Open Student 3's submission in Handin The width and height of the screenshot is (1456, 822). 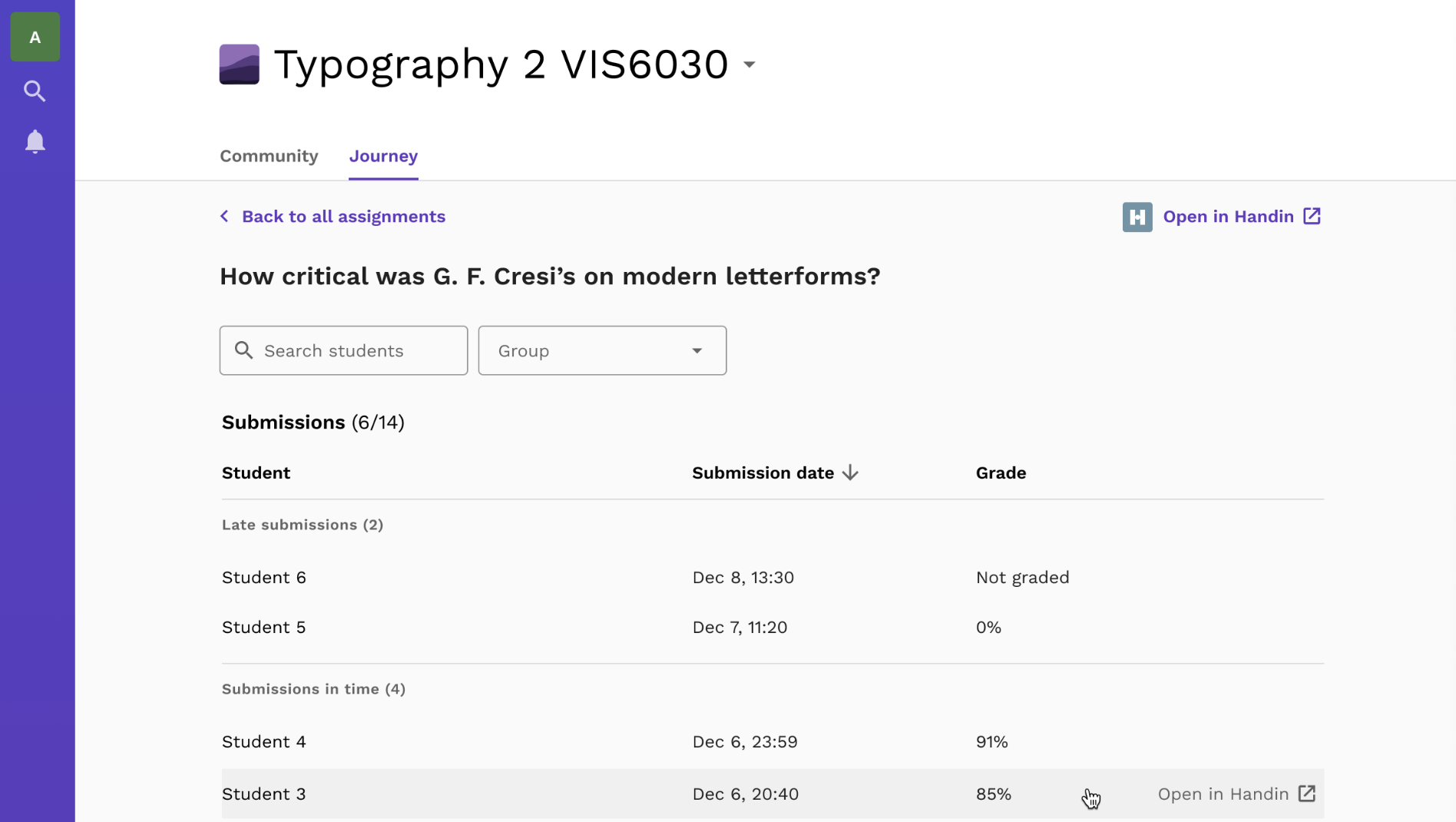[x=1223, y=794]
